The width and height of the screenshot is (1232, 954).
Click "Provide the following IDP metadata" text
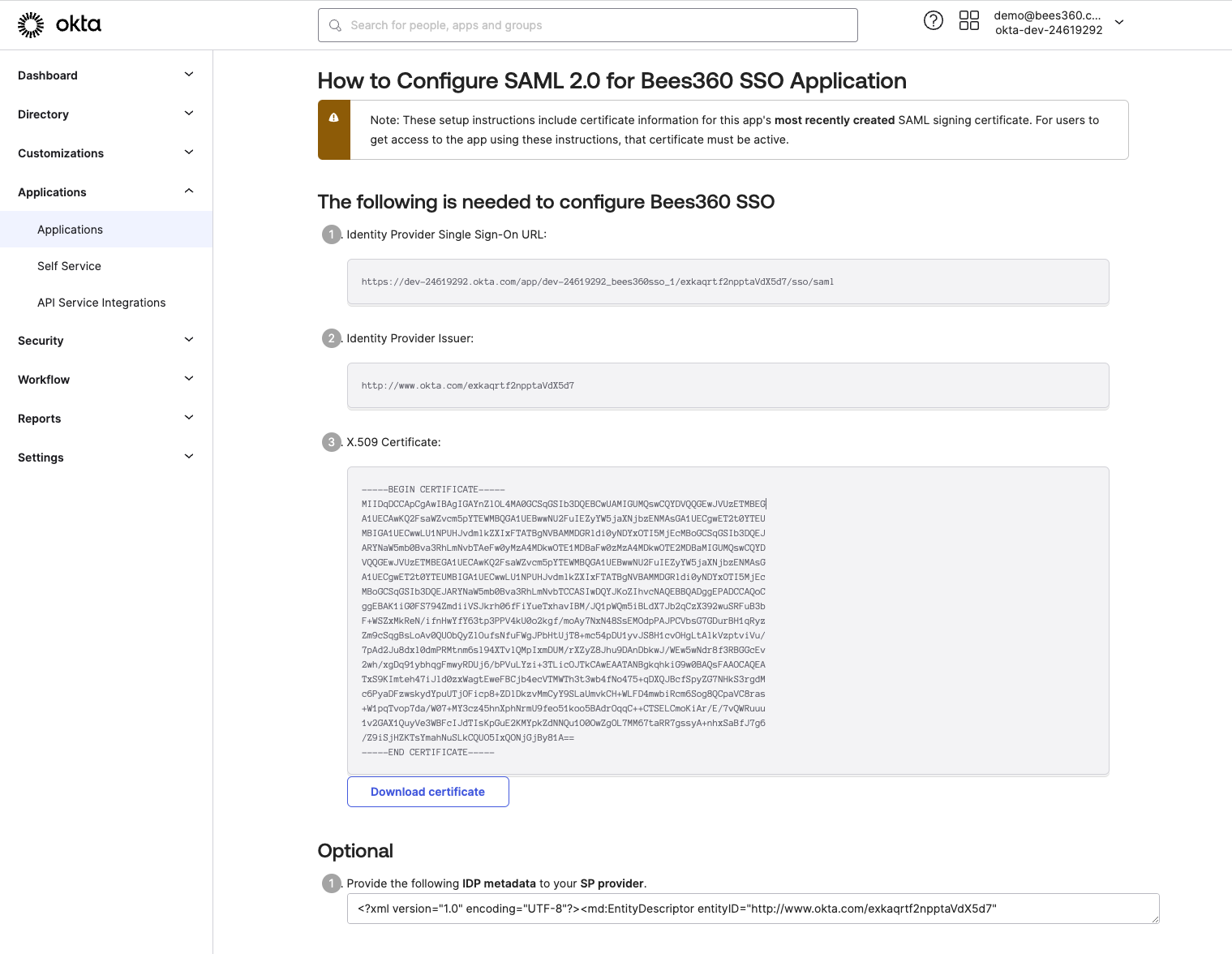496,883
